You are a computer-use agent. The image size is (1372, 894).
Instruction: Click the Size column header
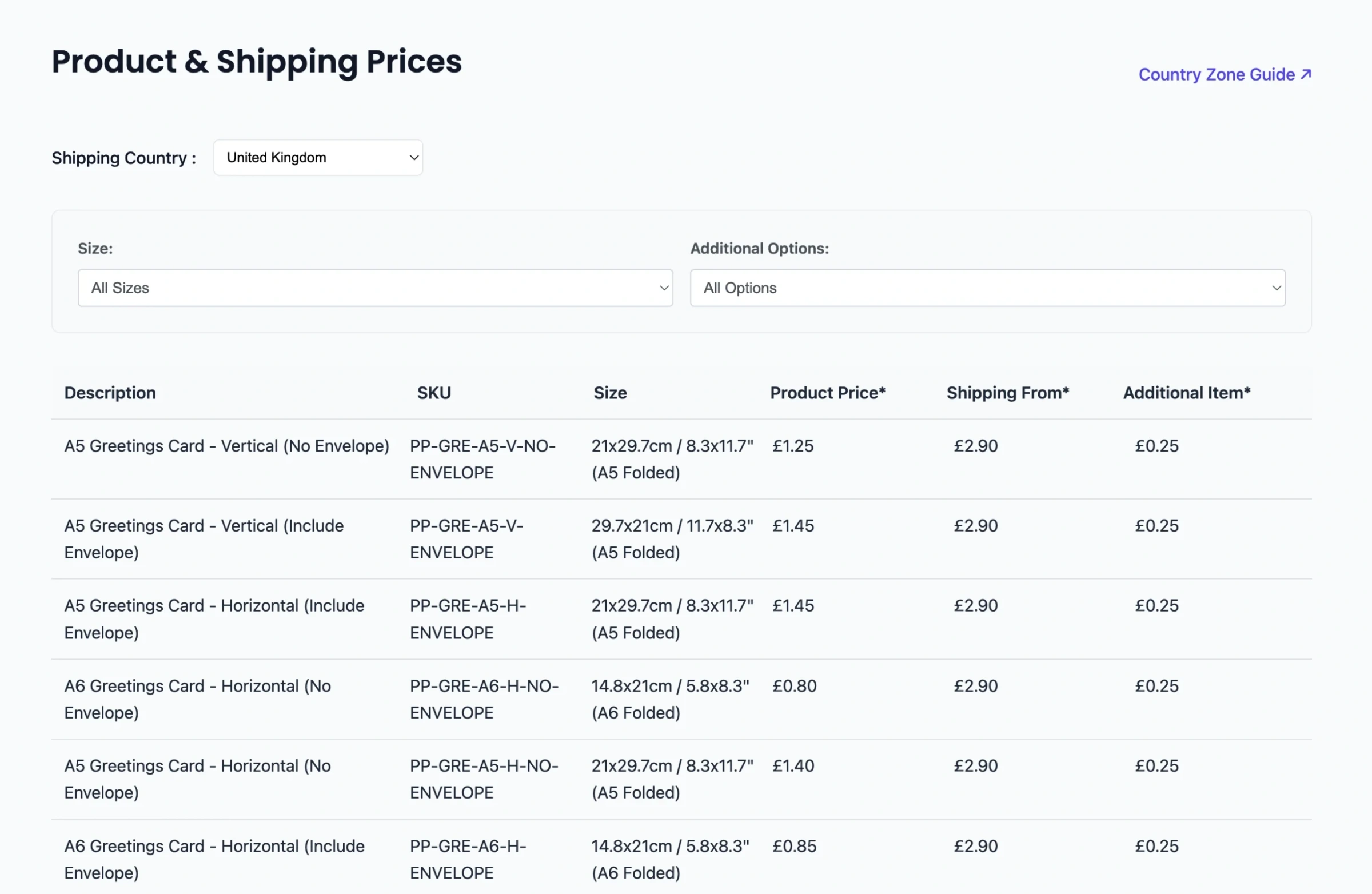610,393
